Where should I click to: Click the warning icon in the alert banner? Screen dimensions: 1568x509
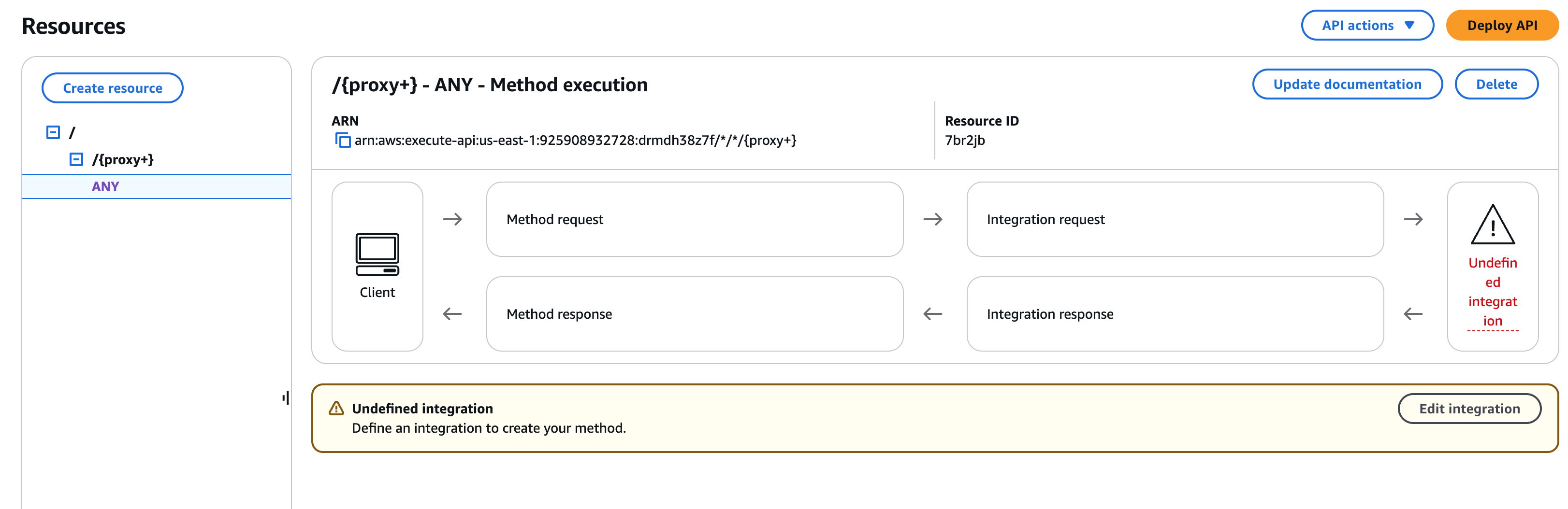click(336, 408)
